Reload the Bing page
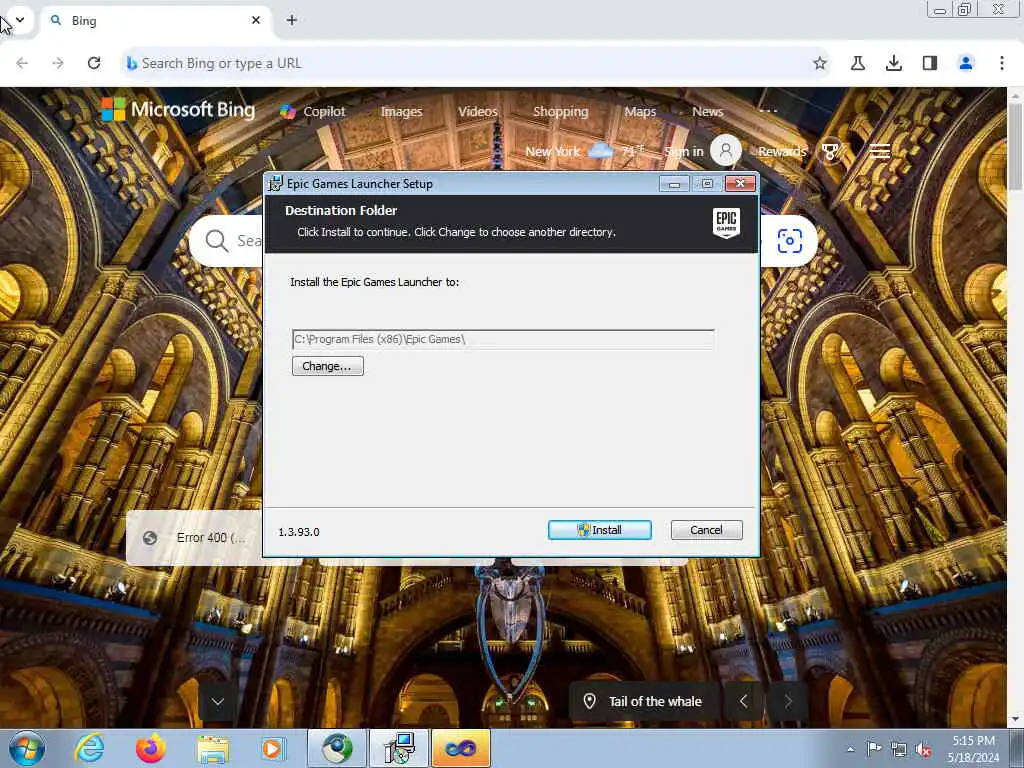The image size is (1024, 768). 94,63
